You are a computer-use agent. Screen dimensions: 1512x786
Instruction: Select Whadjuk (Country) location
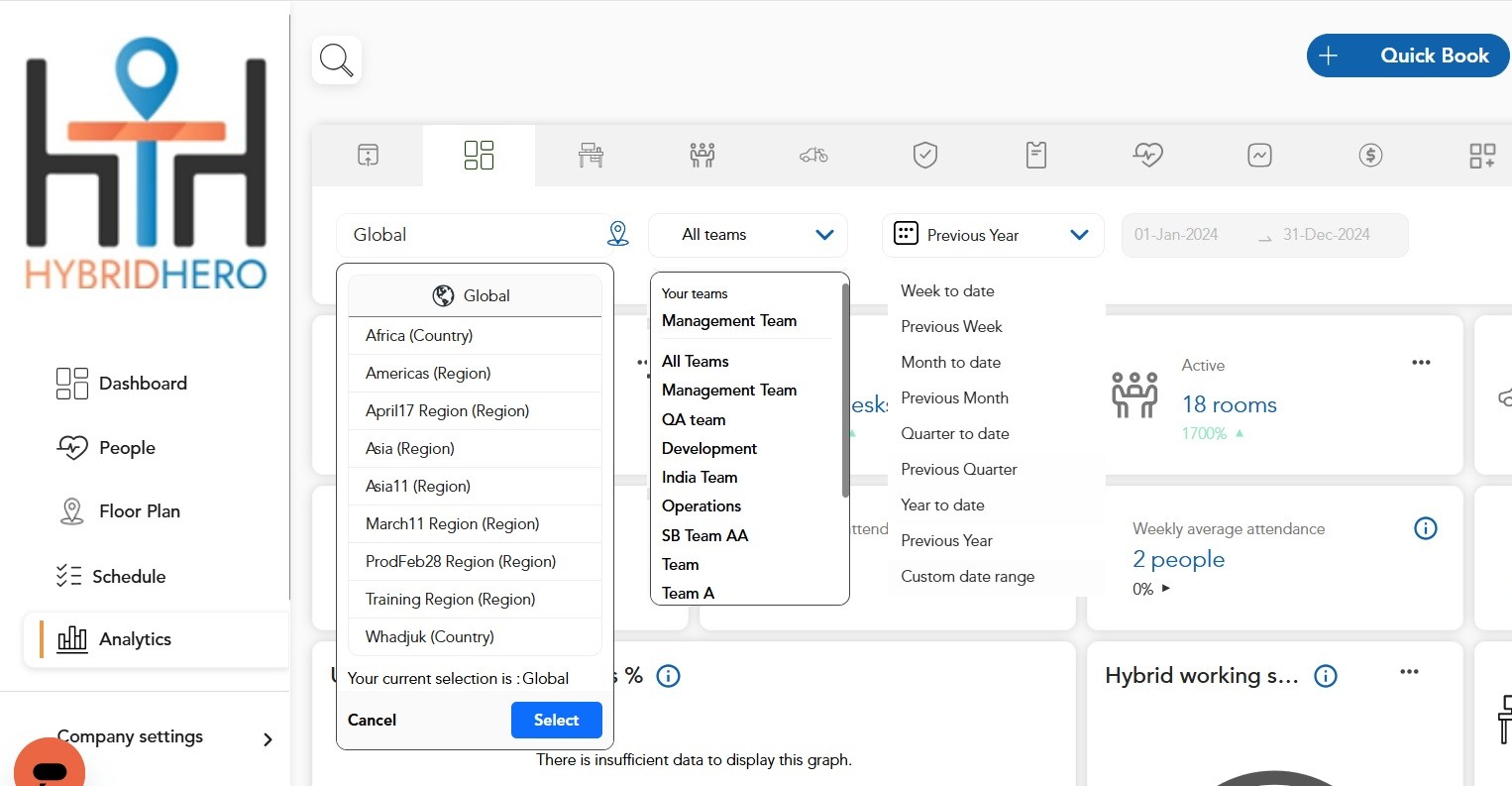coord(475,636)
